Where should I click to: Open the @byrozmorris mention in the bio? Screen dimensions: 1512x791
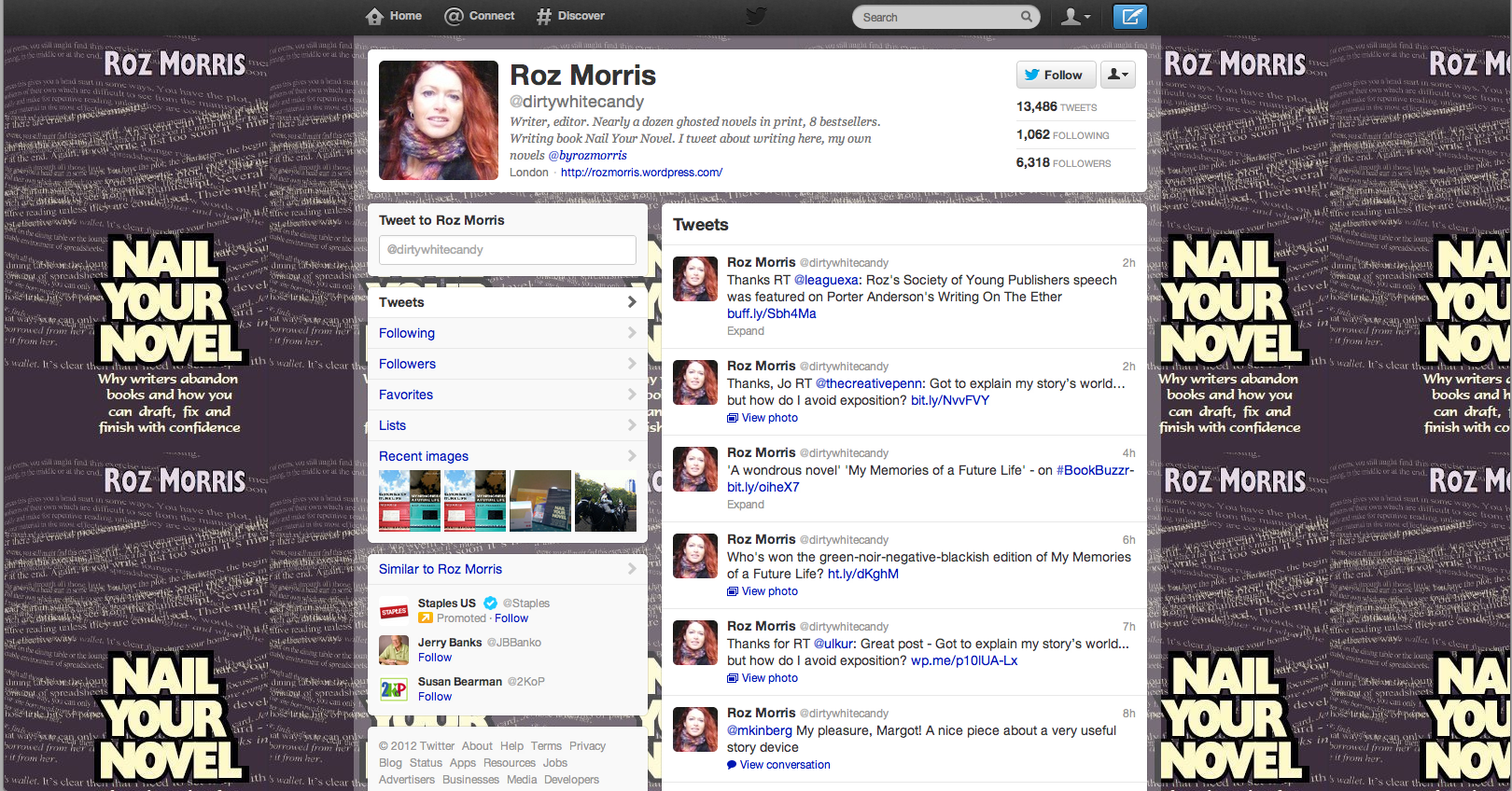587,156
